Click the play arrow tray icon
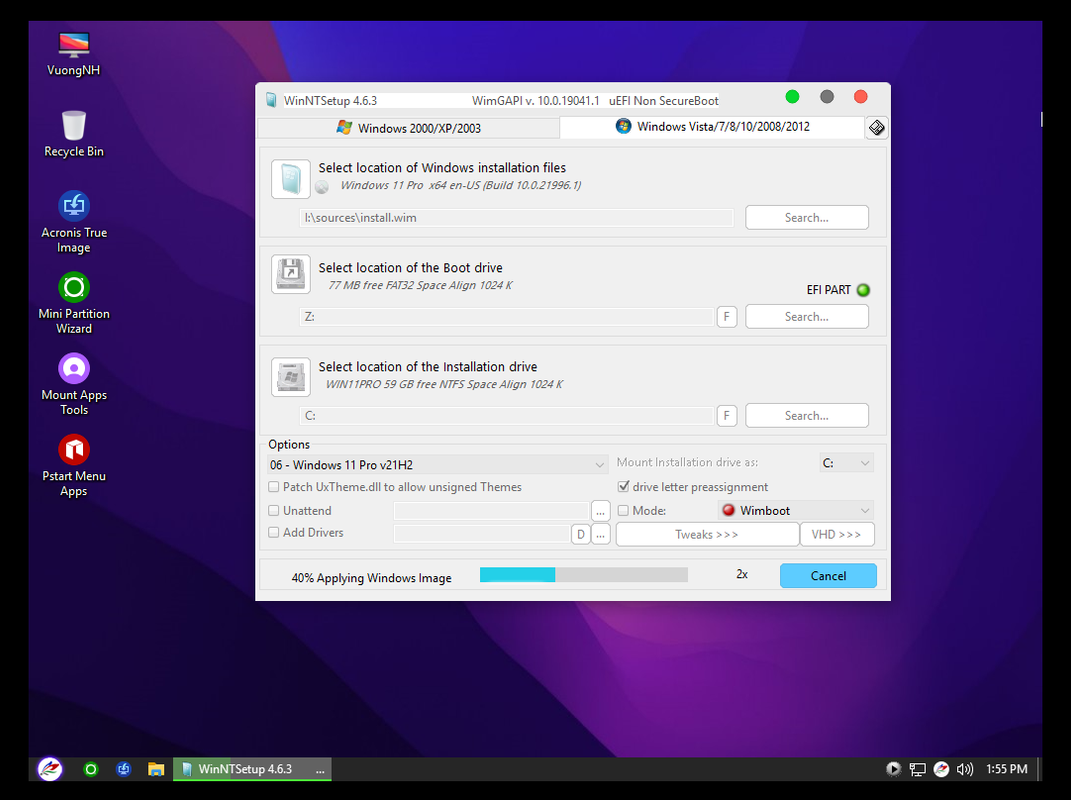Viewport: 1071px width, 800px height. point(893,769)
